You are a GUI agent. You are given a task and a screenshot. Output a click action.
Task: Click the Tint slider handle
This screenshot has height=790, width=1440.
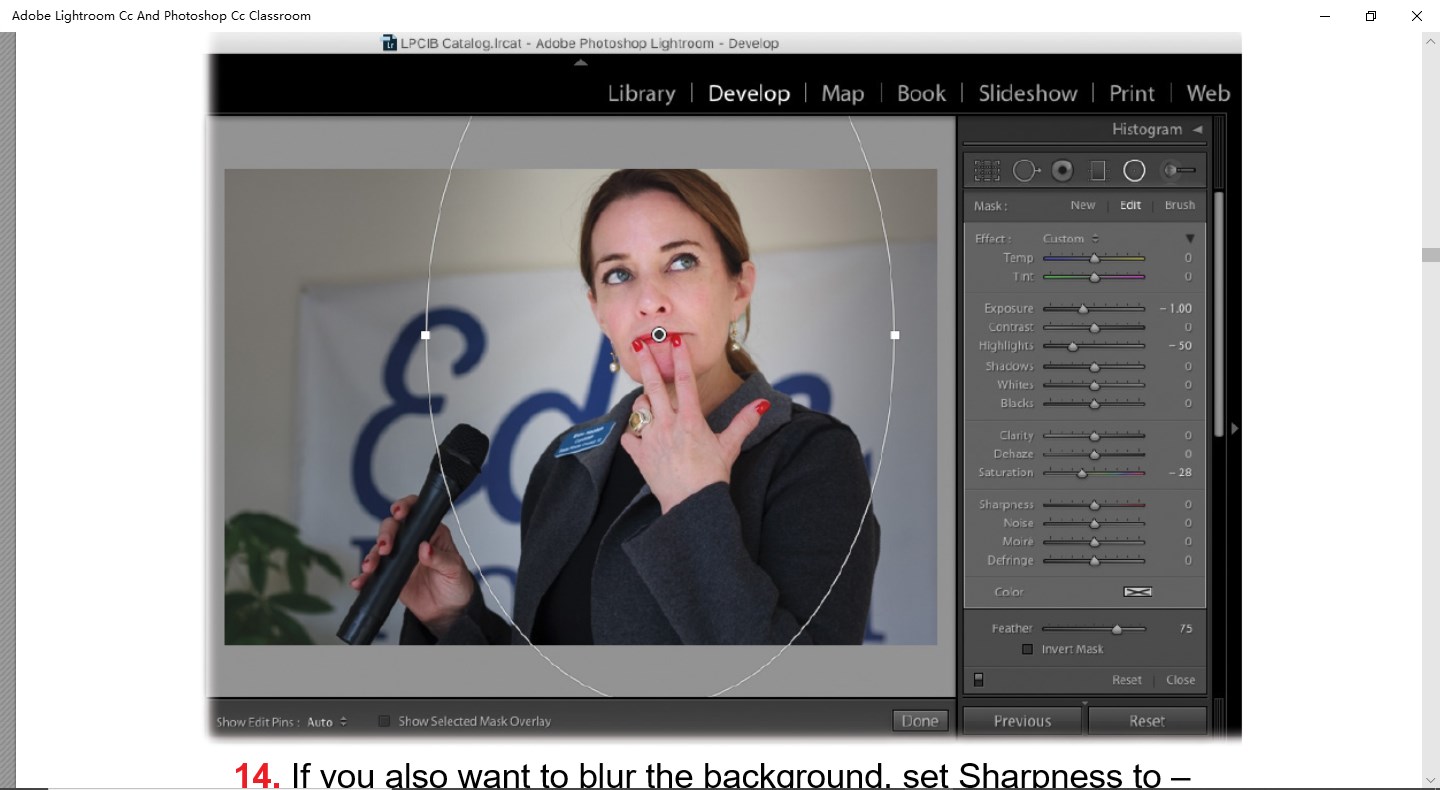pos(1094,277)
